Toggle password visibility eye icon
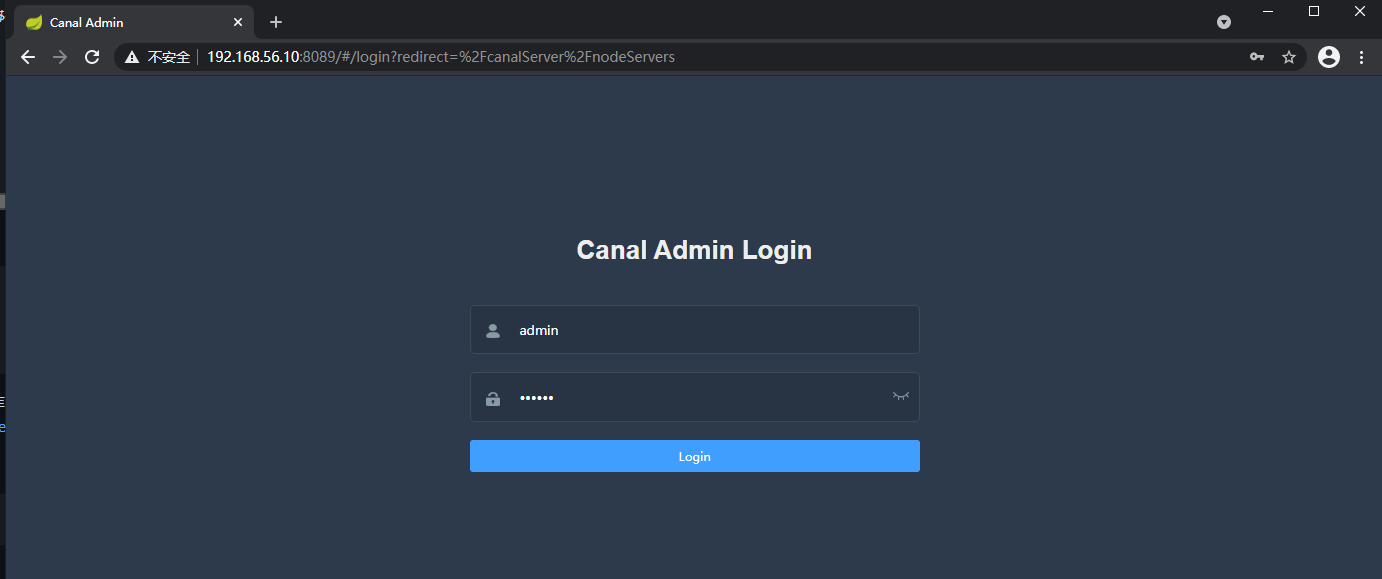The height and width of the screenshot is (579, 1382). [901, 397]
